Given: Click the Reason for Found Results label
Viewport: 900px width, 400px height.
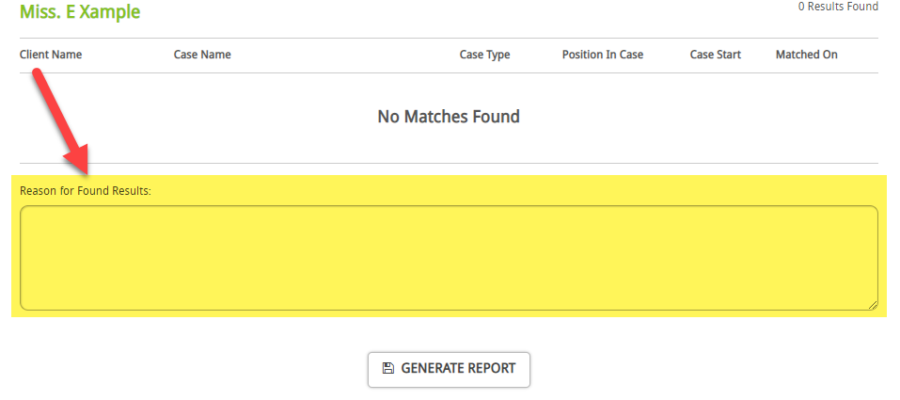Looking at the screenshot, I should pyautogui.click(x=85, y=190).
